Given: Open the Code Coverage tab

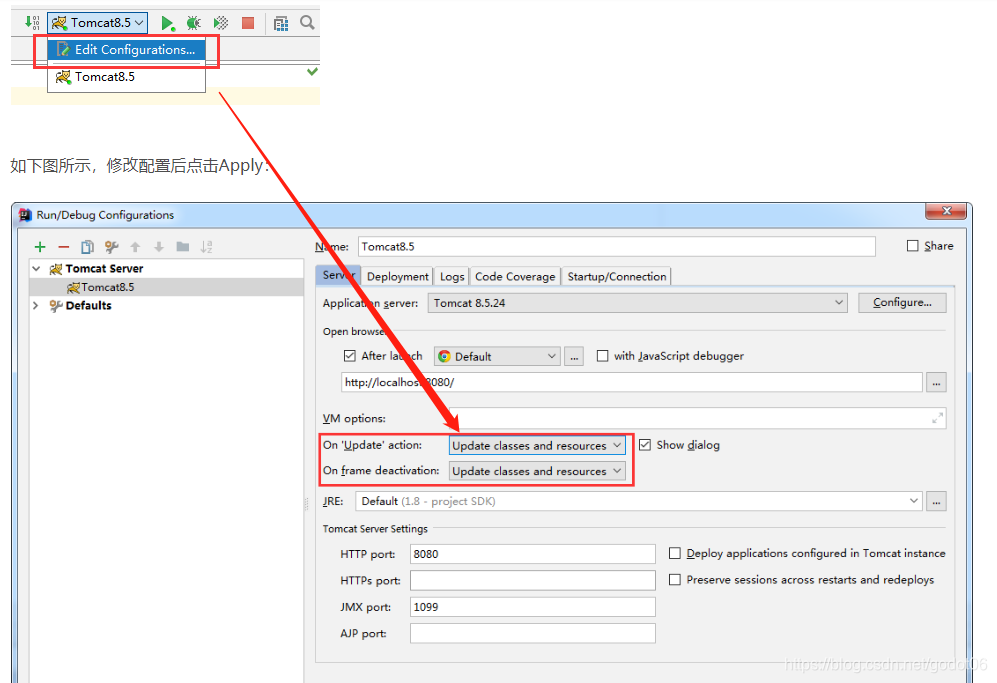Looking at the screenshot, I should [x=515, y=277].
